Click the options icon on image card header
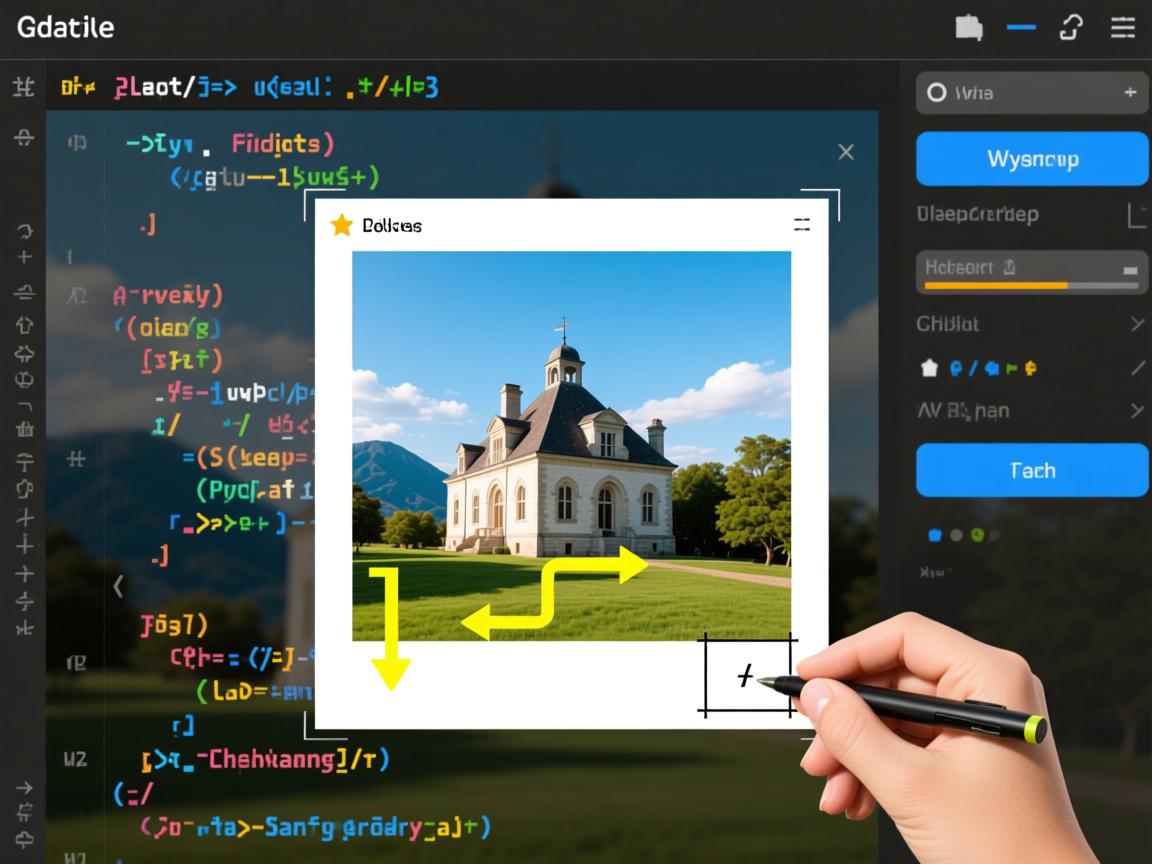Screen dimensions: 1152x864 (x=802, y=225)
